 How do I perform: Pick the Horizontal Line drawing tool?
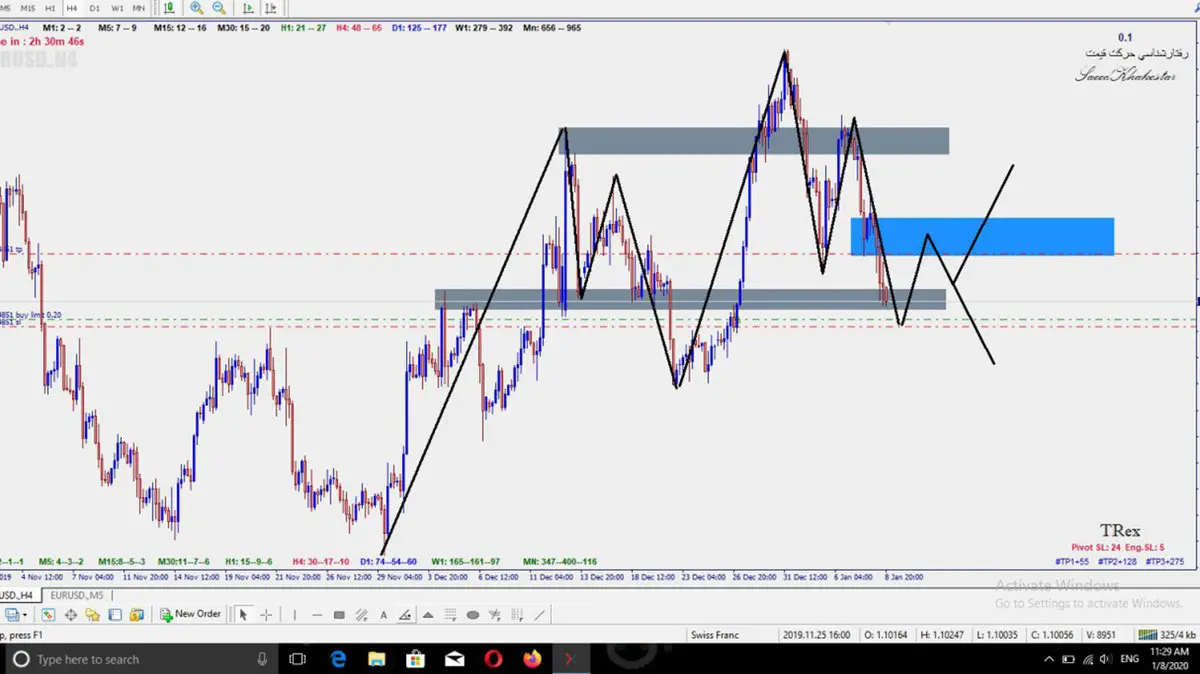click(317, 614)
